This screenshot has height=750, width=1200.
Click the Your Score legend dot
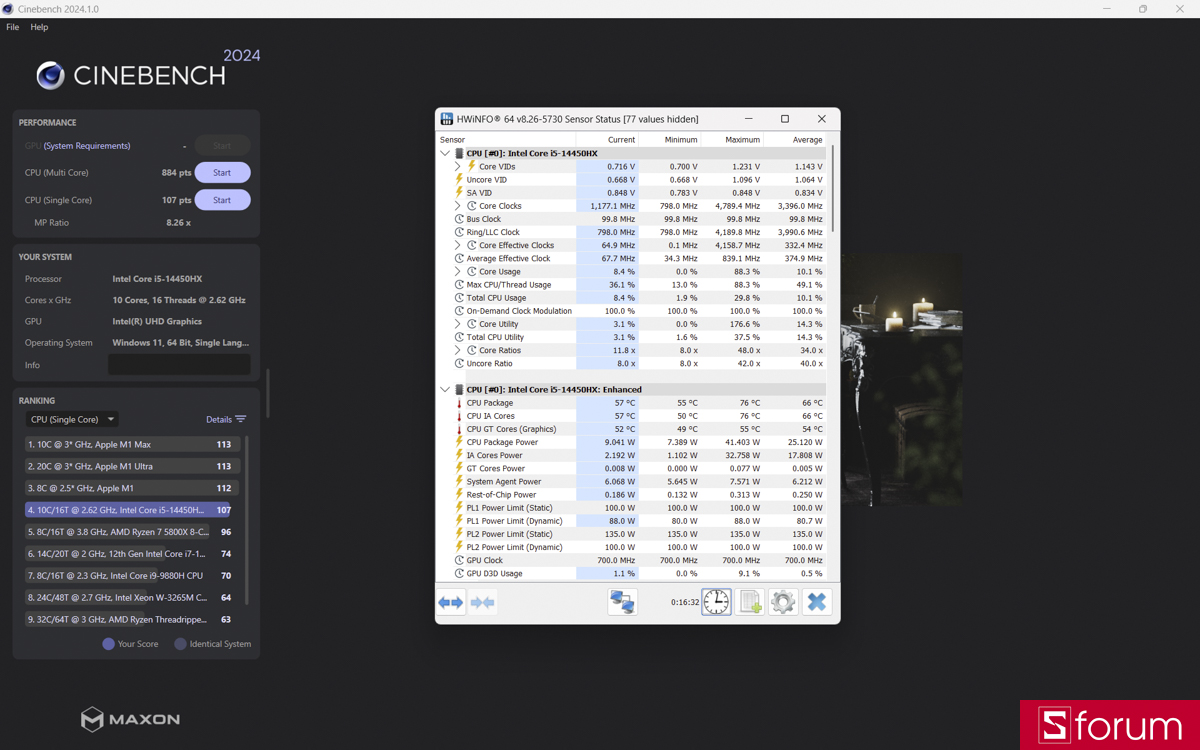pos(108,644)
